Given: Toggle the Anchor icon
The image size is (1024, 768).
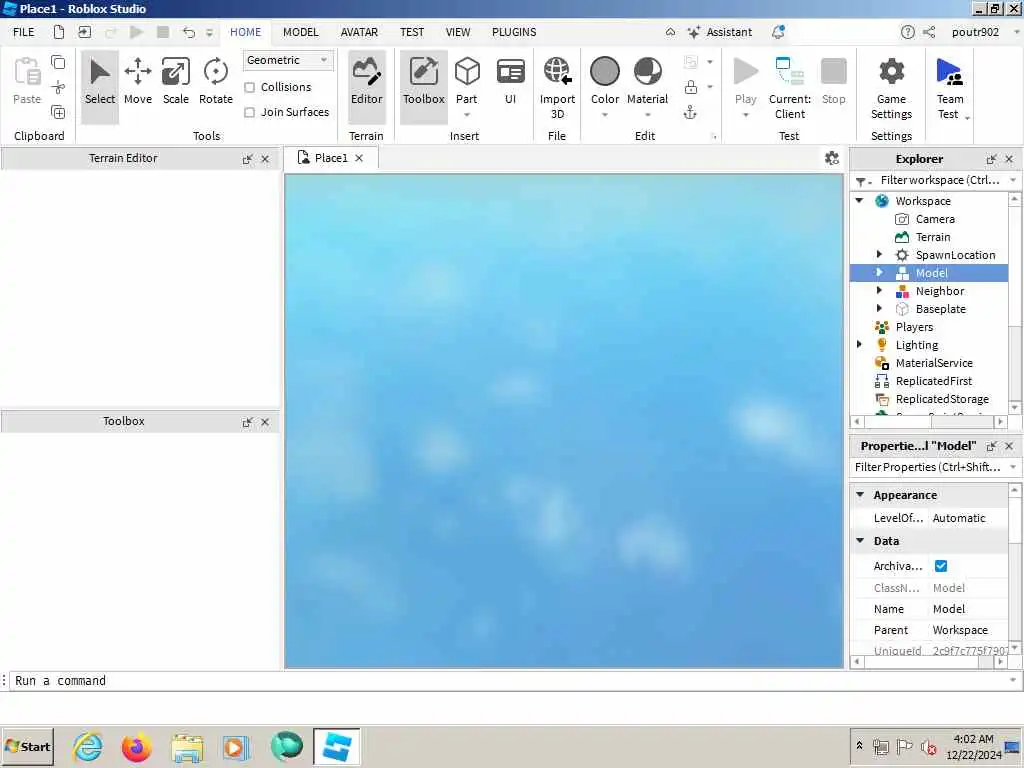Looking at the screenshot, I should point(690,112).
